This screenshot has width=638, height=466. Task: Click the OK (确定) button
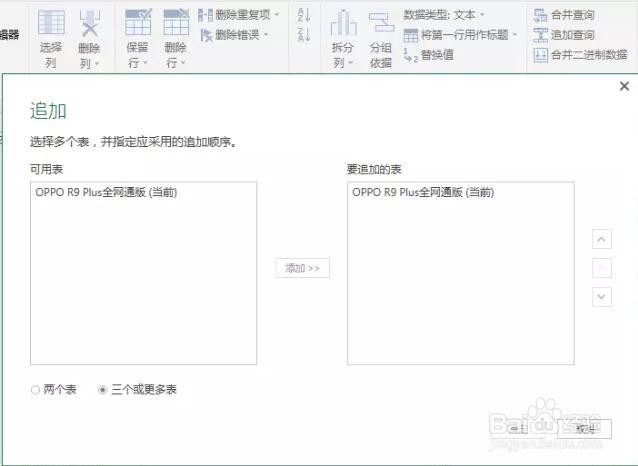pyautogui.click(x=519, y=429)
